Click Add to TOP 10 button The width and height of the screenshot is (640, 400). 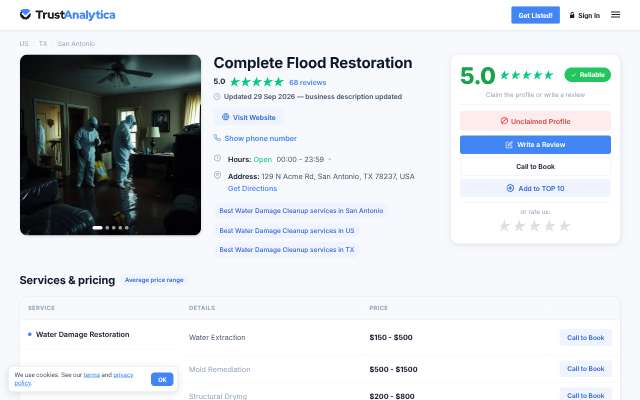tap(535, 188)
